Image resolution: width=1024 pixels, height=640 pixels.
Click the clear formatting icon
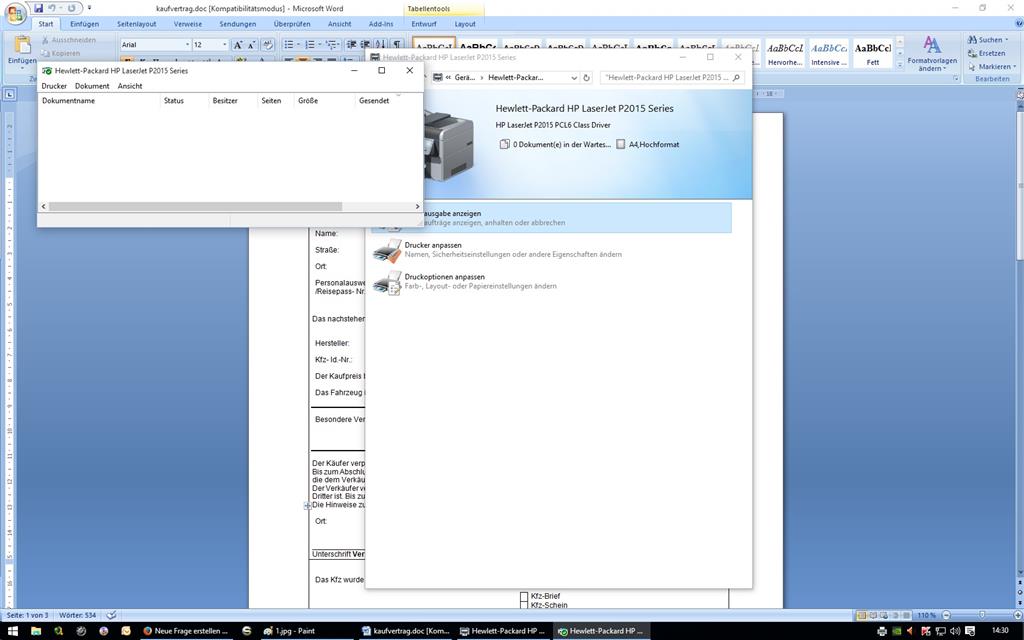267,44
